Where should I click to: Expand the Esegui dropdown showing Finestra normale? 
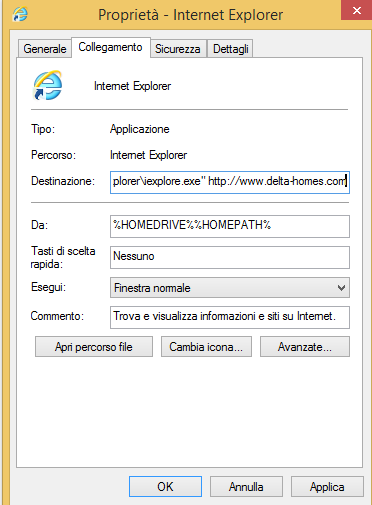[x=230, y=288]
